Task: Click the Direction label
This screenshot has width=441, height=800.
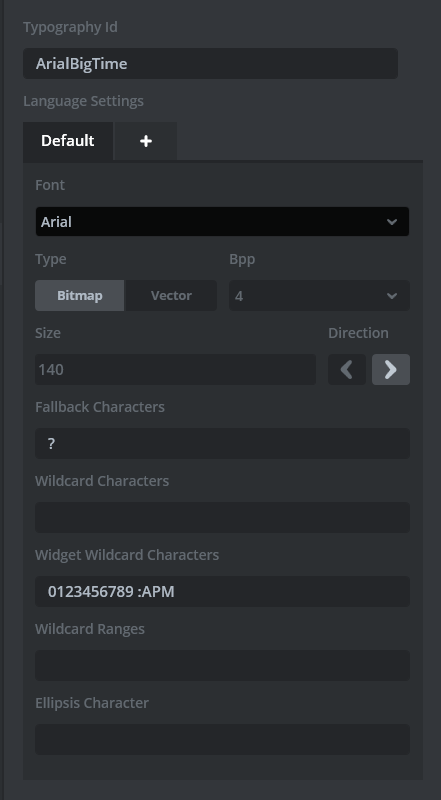Action: [358, 333]
